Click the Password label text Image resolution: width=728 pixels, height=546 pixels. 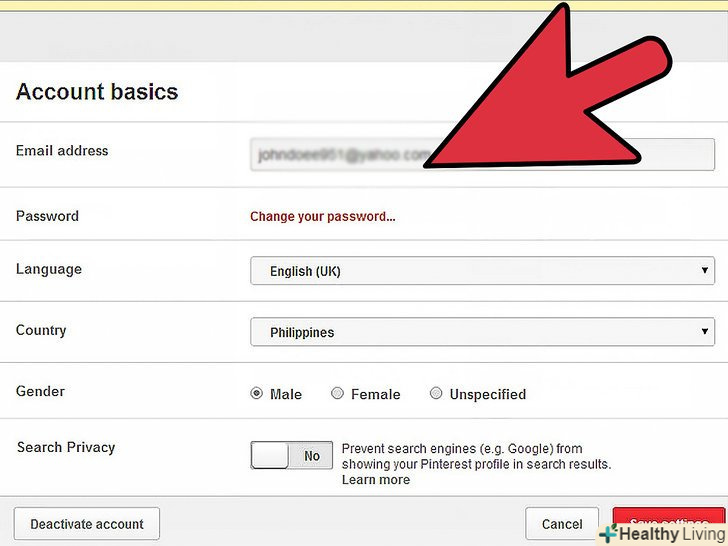[47, 216]
